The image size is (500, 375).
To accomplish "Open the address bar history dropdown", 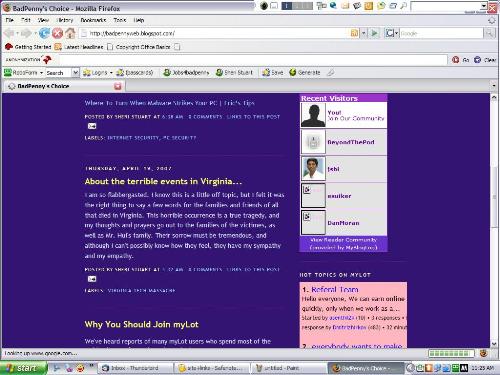I will [364, 33].
